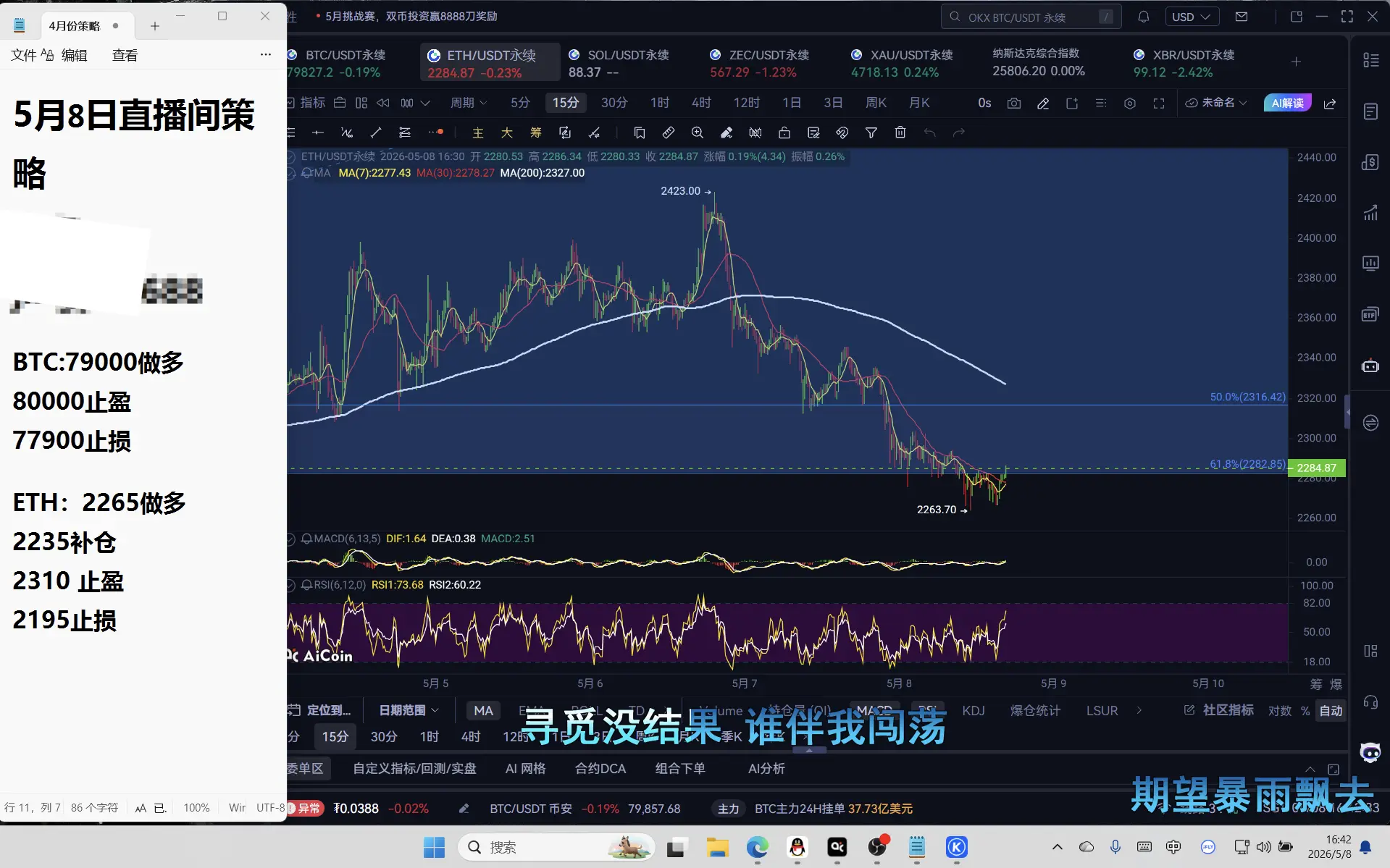Click the OKX BTC/USDT search field

pyautogui.click(x=1031, y=17)
